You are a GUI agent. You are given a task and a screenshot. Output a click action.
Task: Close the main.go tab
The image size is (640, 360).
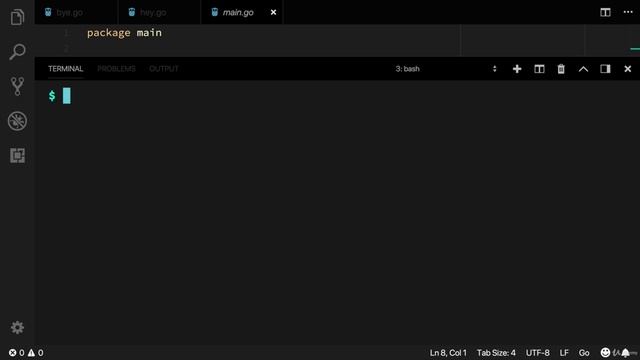pyautogui.click(x=273, y=12)
